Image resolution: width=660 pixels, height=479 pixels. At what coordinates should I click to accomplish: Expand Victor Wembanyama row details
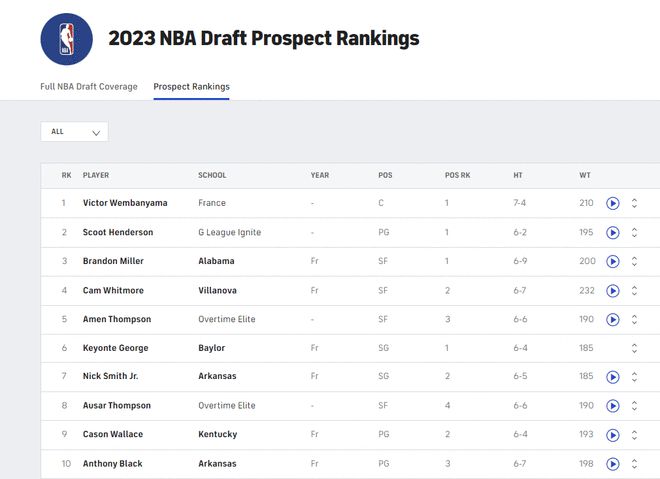click(x=634, y=203)
